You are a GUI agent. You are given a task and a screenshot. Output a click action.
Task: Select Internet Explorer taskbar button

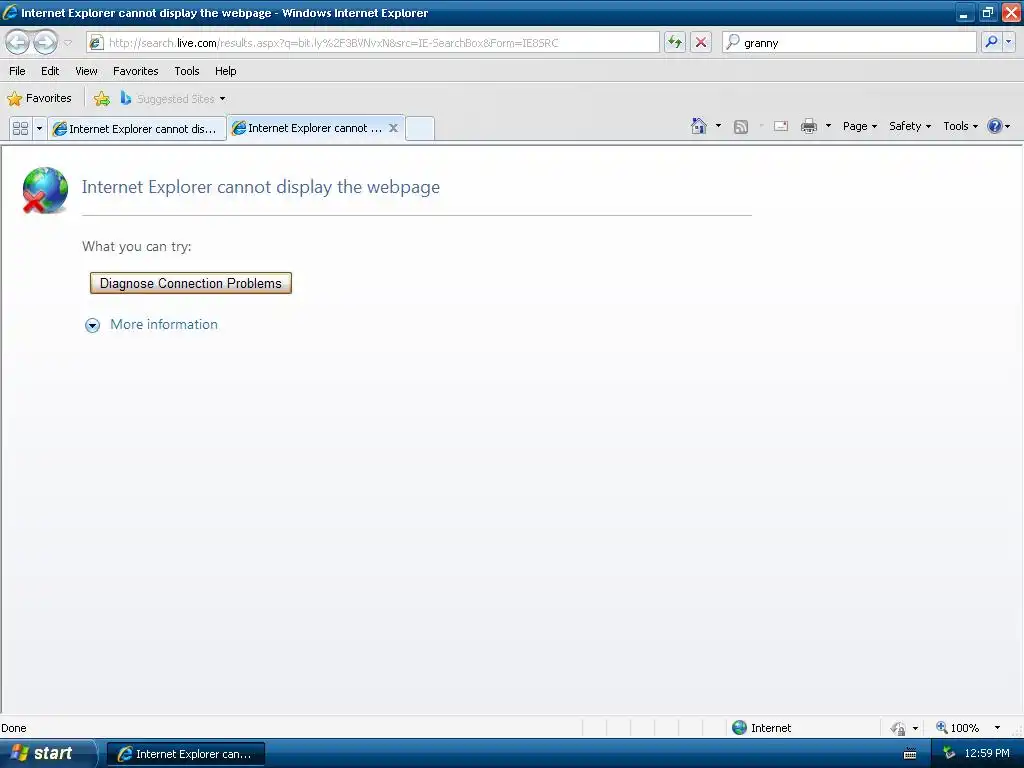[x=185, y=754]
